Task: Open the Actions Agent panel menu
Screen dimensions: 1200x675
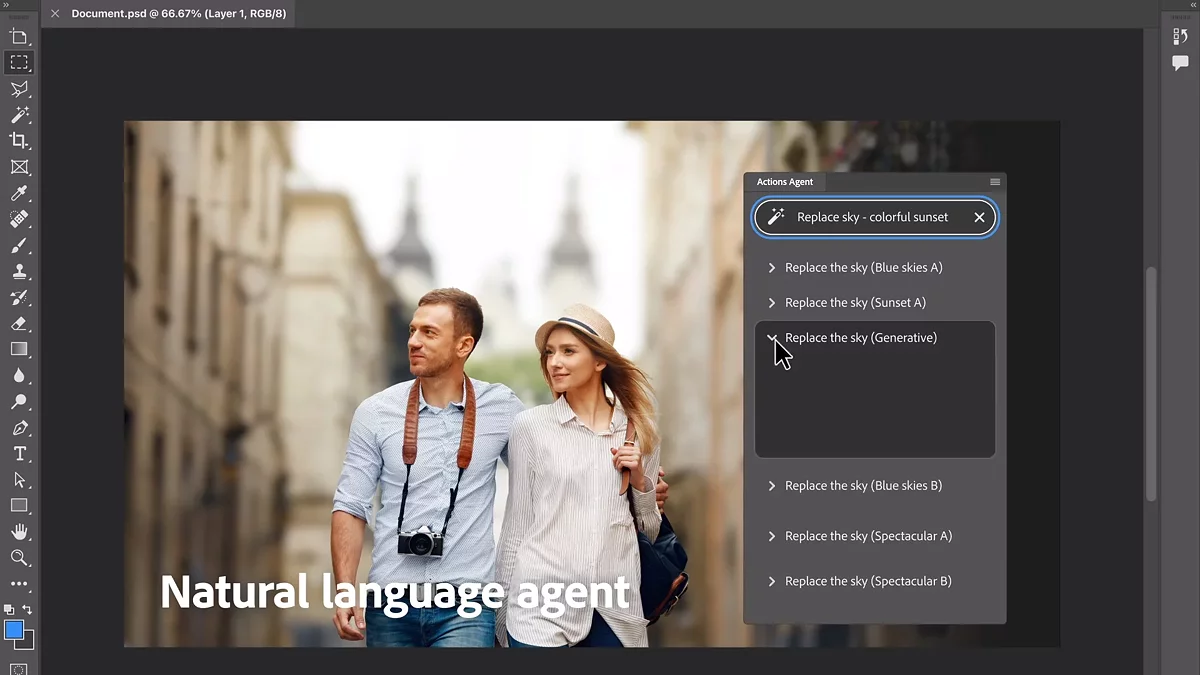Action: point(994,182)
